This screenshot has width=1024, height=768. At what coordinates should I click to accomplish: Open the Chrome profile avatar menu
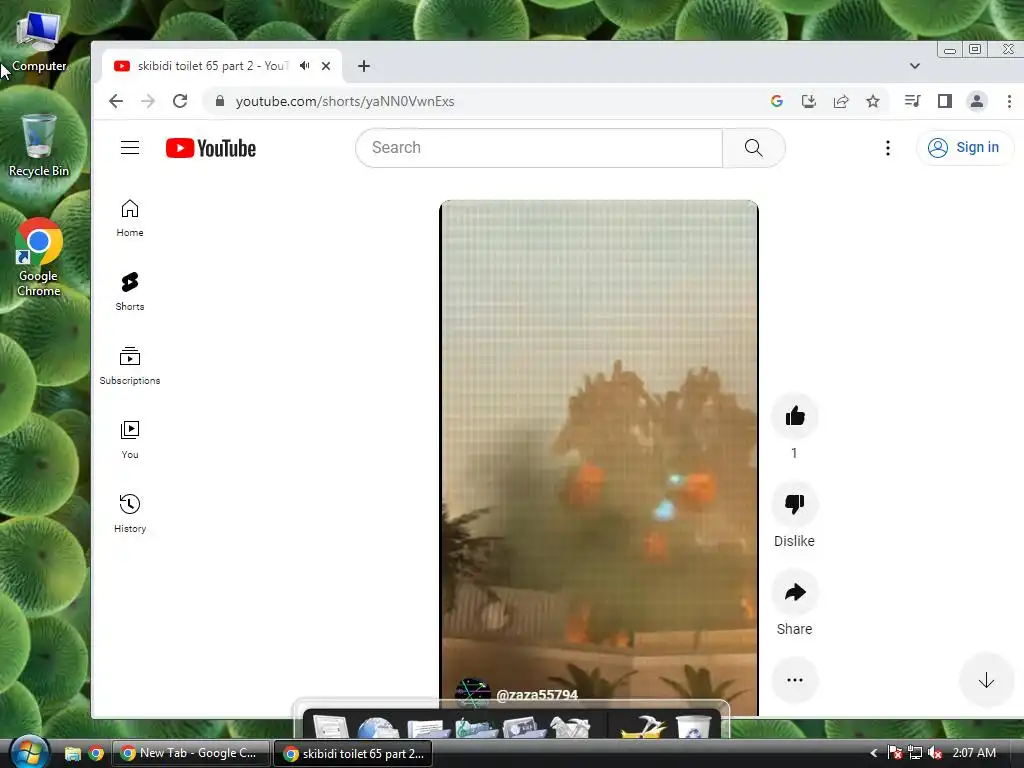[x=977, y=101]
